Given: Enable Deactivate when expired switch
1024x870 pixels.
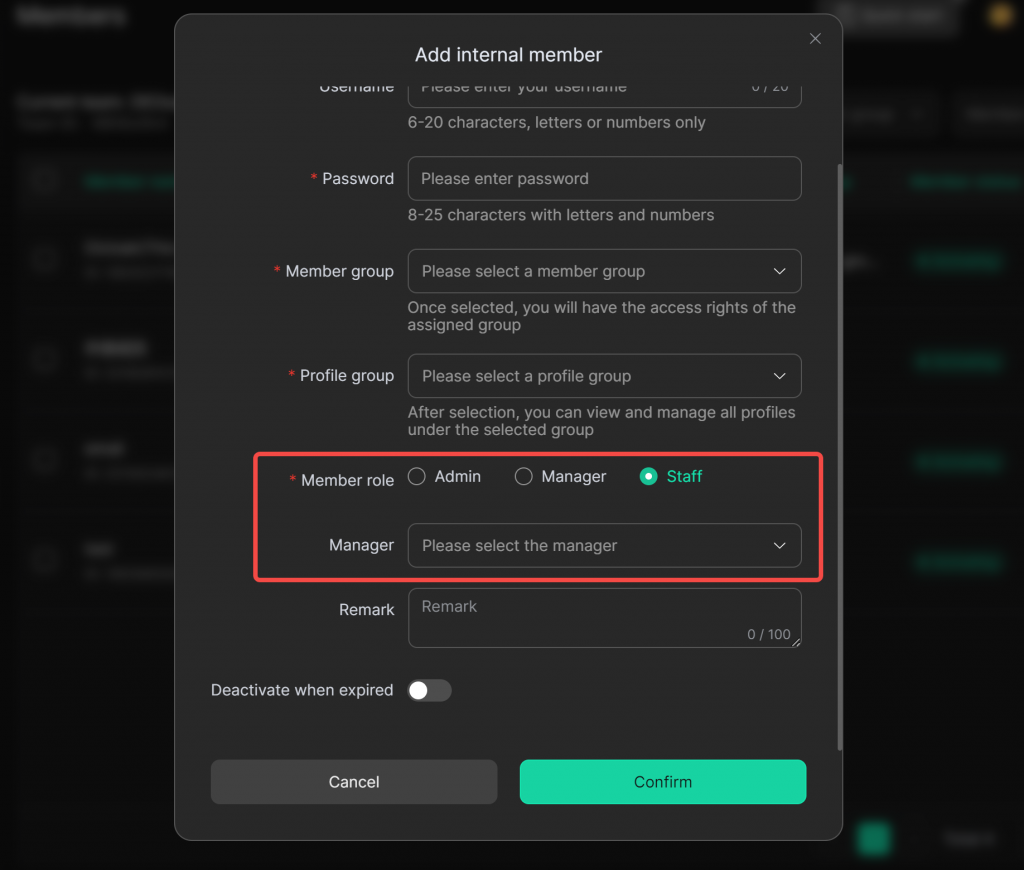Looking at the screenshot, I should click(429, 690).
